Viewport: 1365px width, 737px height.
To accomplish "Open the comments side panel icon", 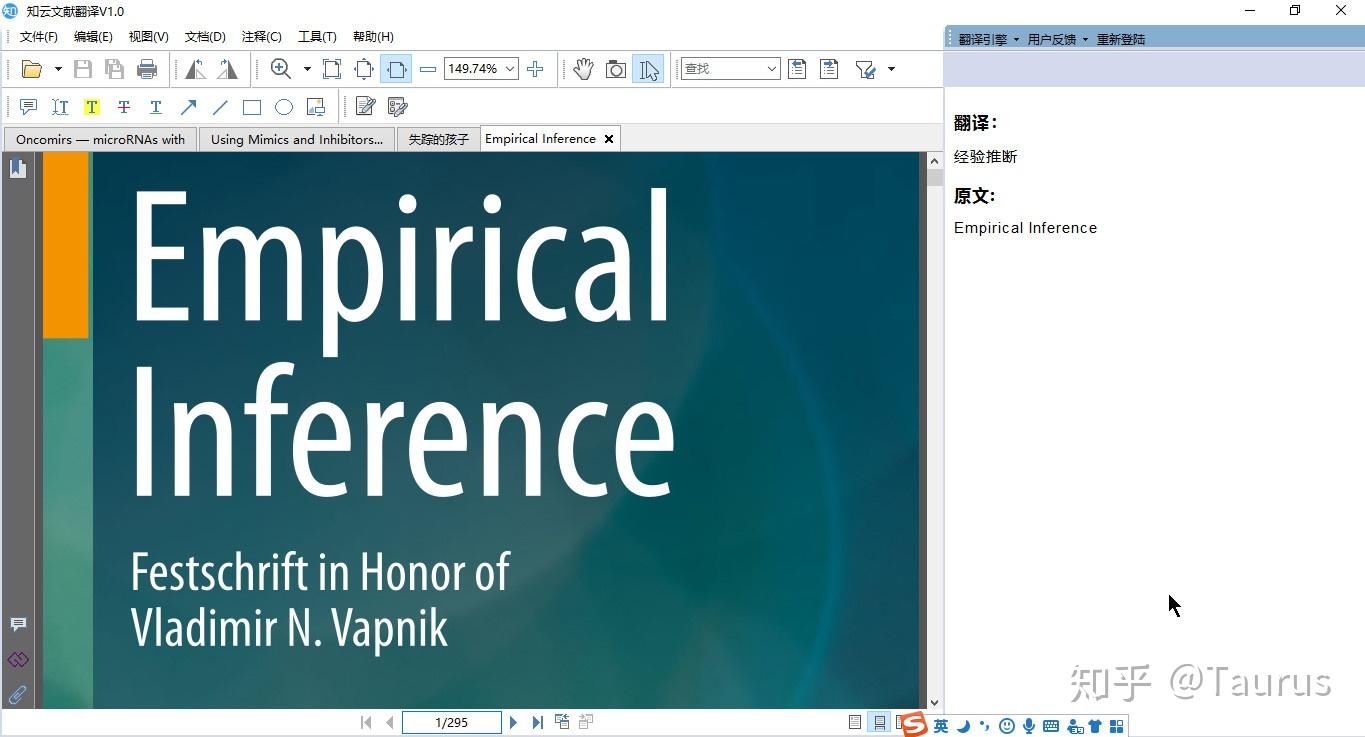I will coord(18,624).
